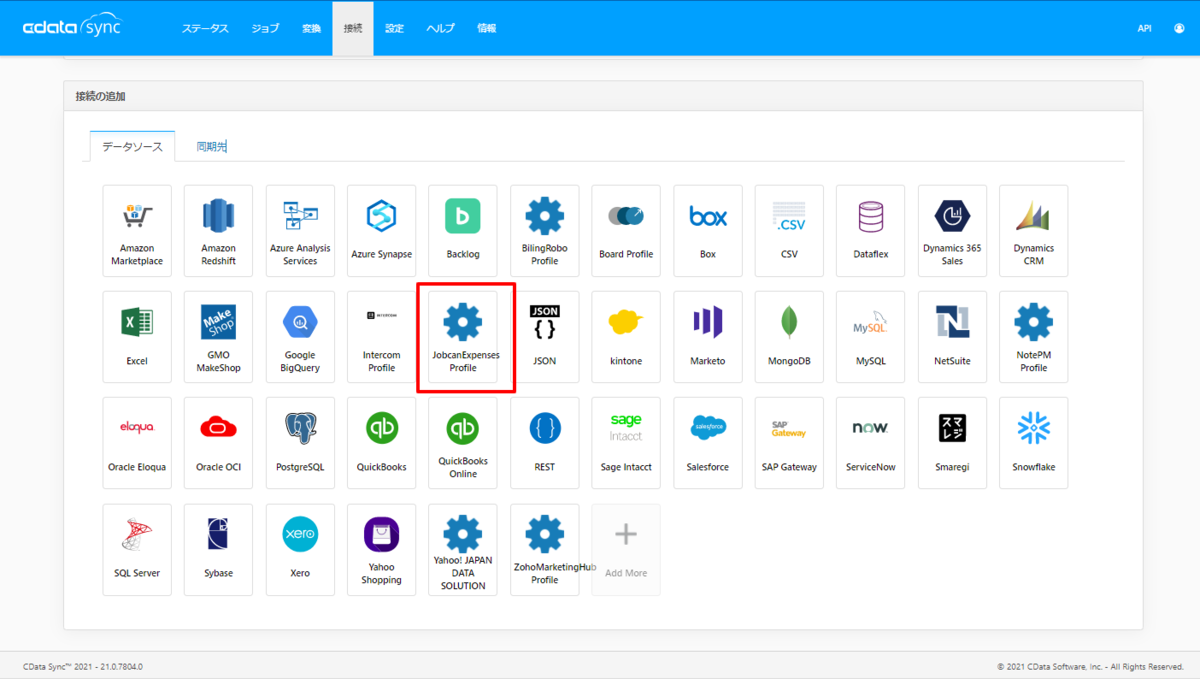This screenshot has height=679, width=1200.
Task: Select the Oracle Eloqua connector
Action: tap(137, 443)
